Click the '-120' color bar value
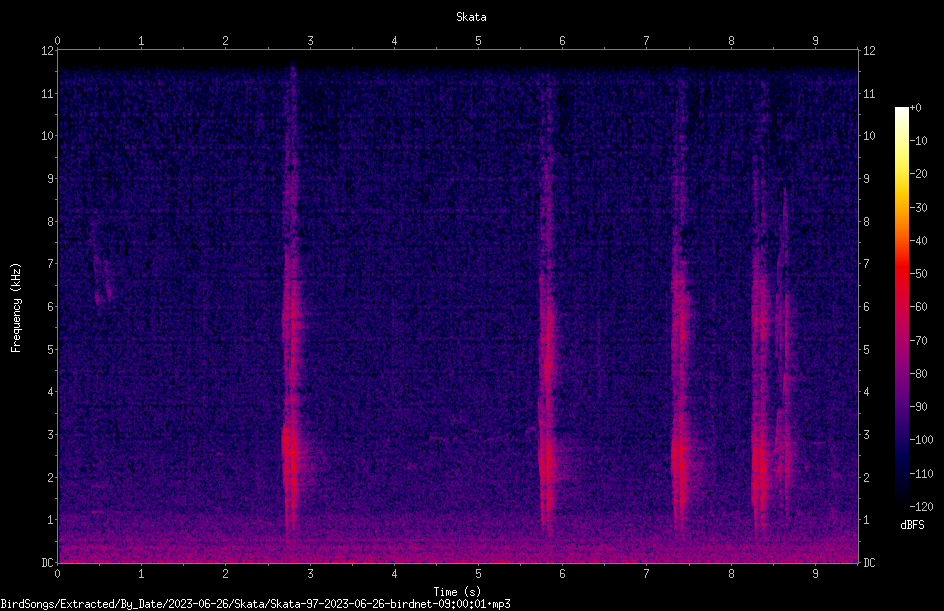The width and height of the screenshot is (944, 611). click(921, 507)
